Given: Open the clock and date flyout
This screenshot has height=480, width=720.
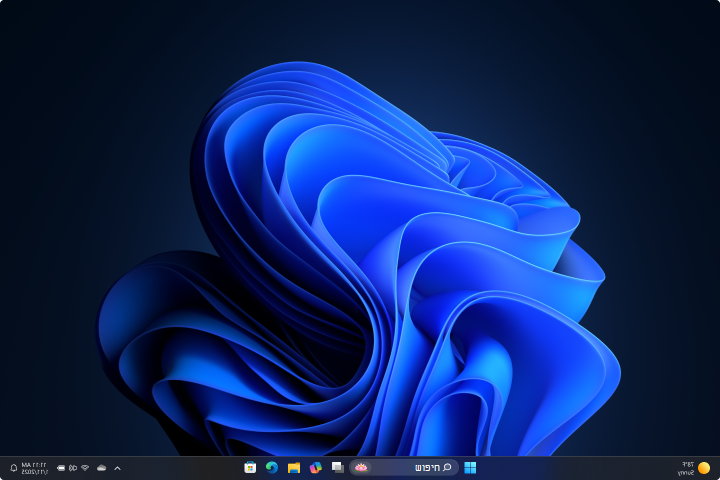Looking at the screenshot, I should (x=34, y=468).
